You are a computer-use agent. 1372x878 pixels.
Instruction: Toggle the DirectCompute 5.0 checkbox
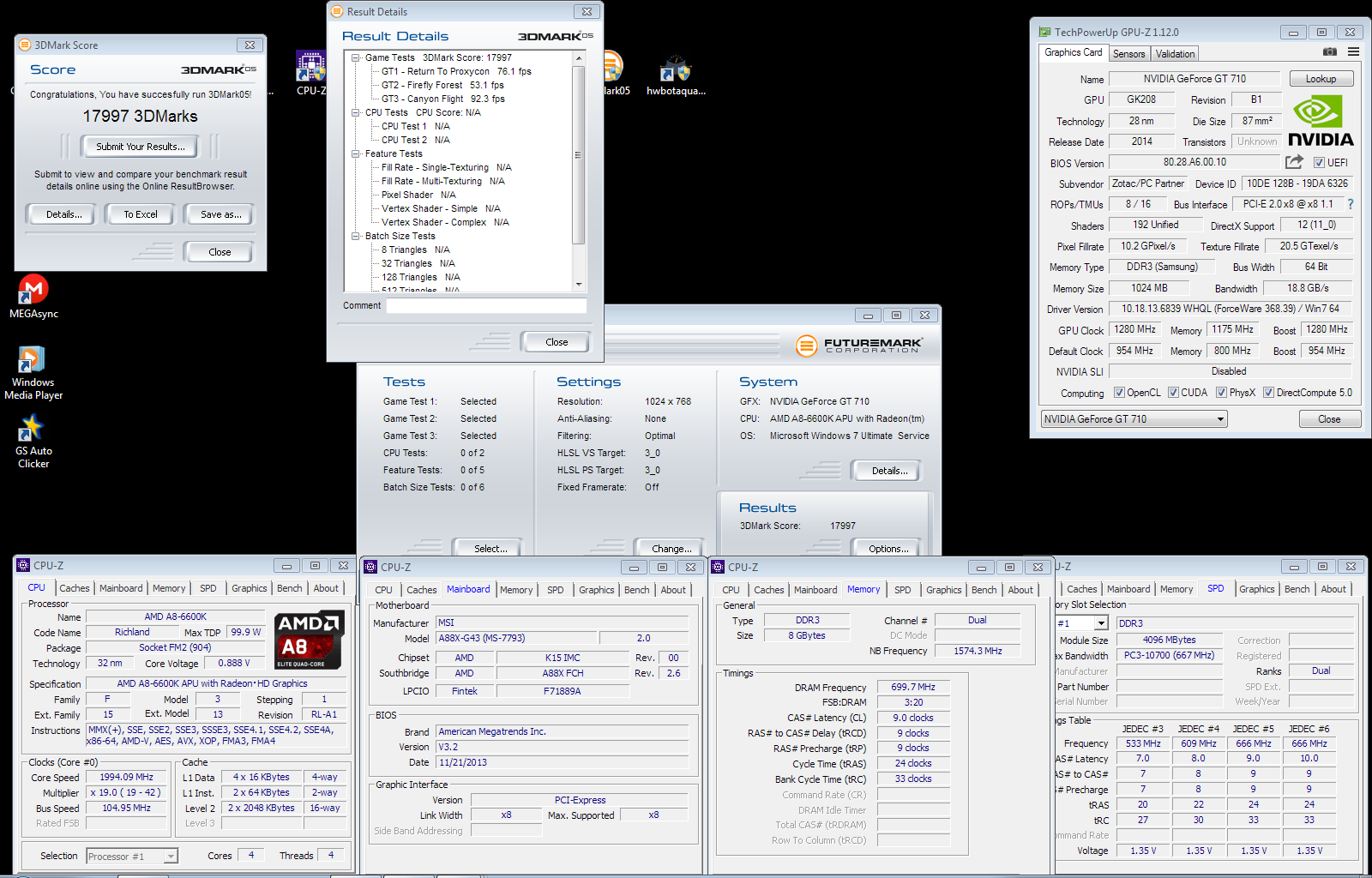click(1268, 393)
